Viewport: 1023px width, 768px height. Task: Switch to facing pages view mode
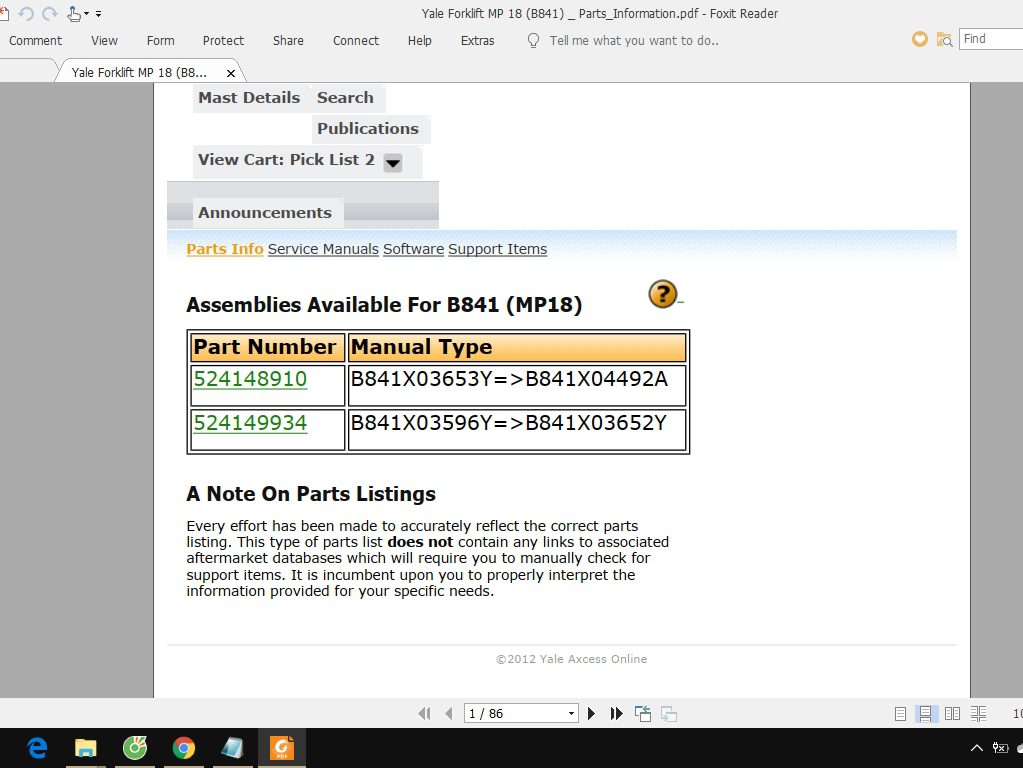953,714
